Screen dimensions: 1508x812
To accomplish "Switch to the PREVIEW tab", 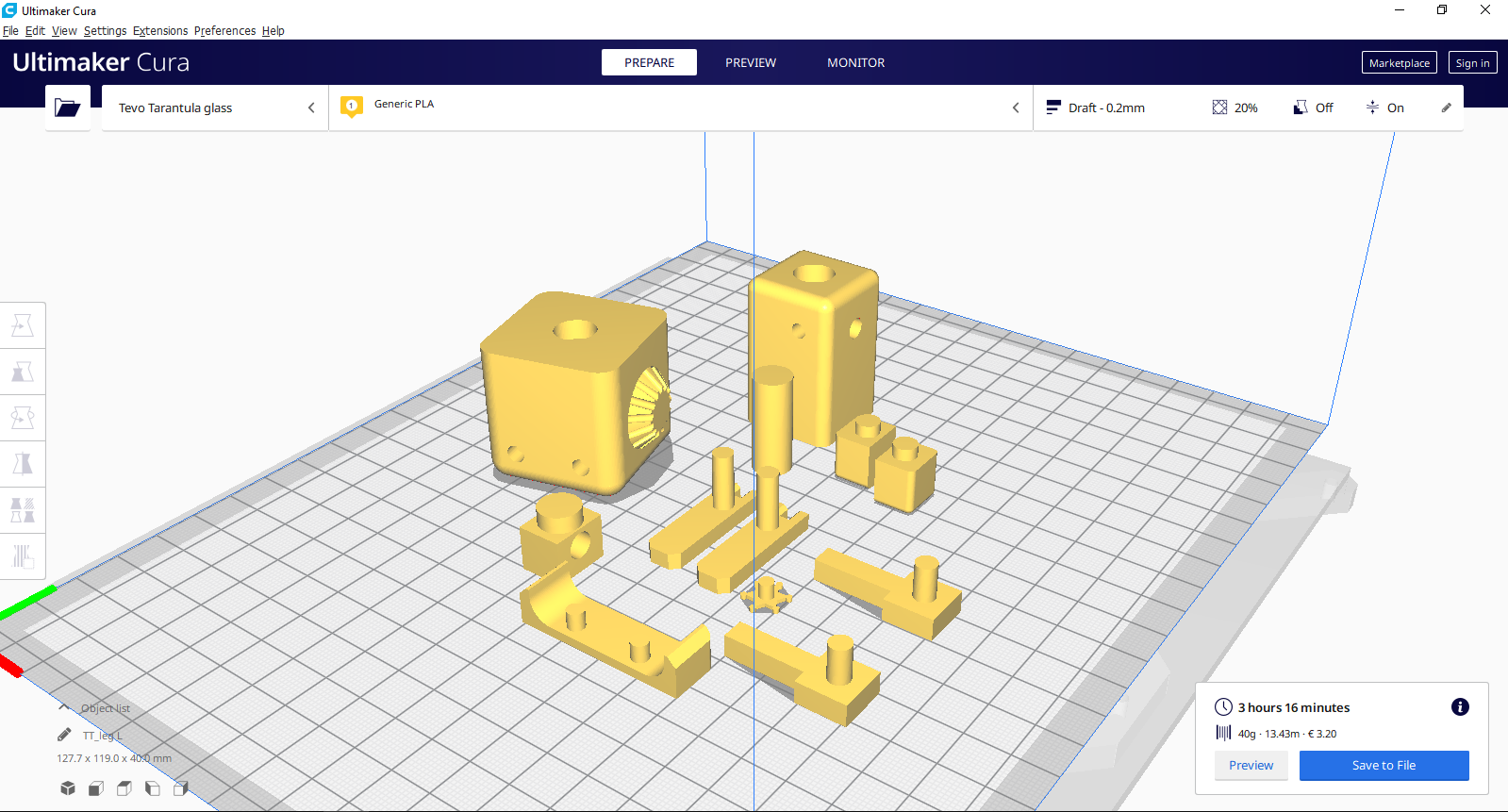I will [750, 62].
